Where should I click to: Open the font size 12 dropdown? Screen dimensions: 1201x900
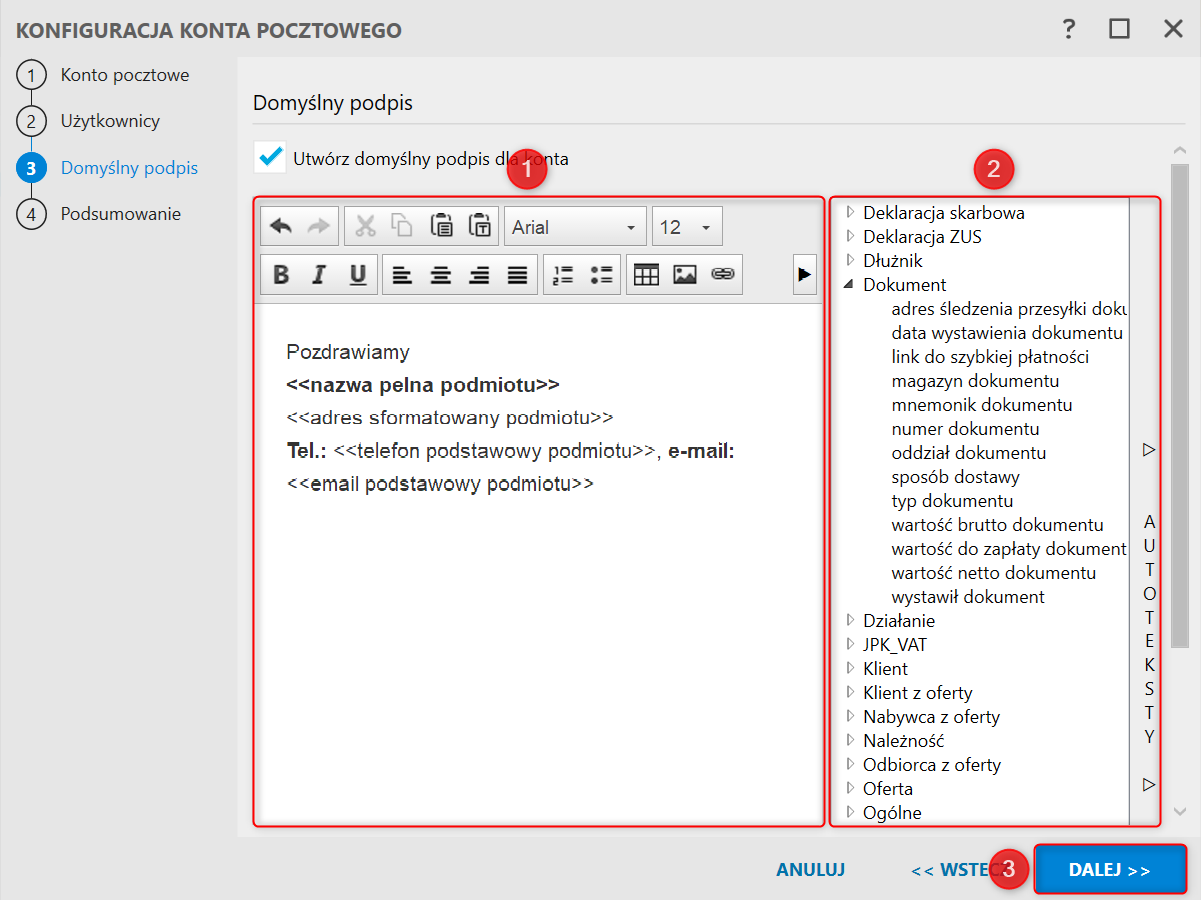pos(687,227)
